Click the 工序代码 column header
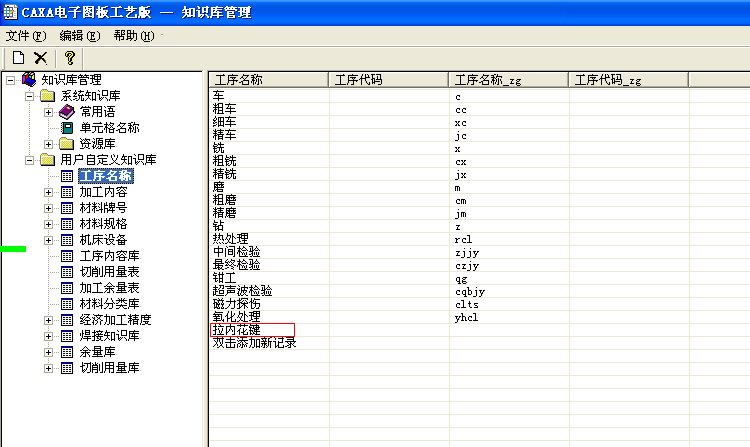The height and width of the screenshot is (447, 750). (x=389, y=80)
